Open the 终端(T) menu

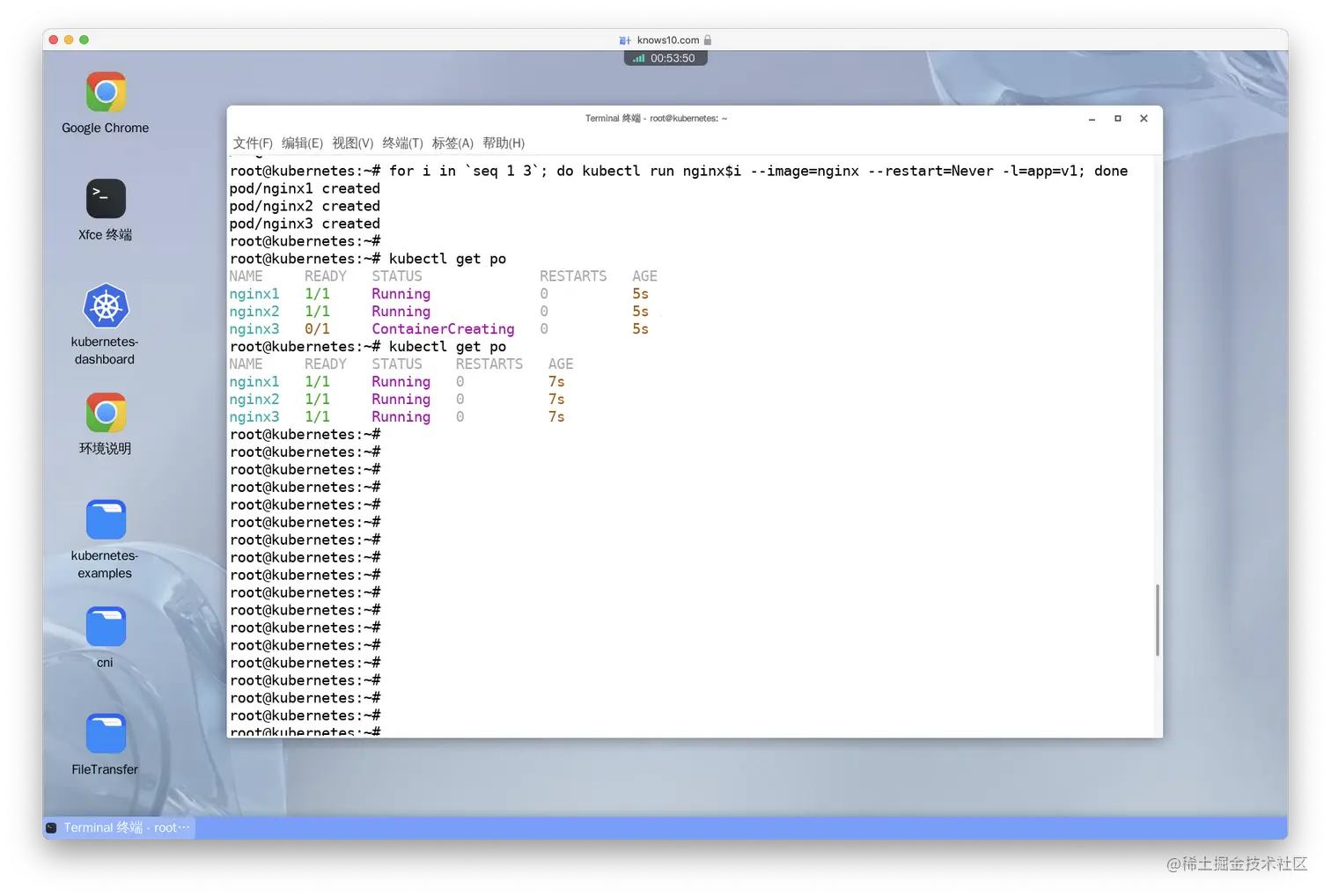[402, 143]
